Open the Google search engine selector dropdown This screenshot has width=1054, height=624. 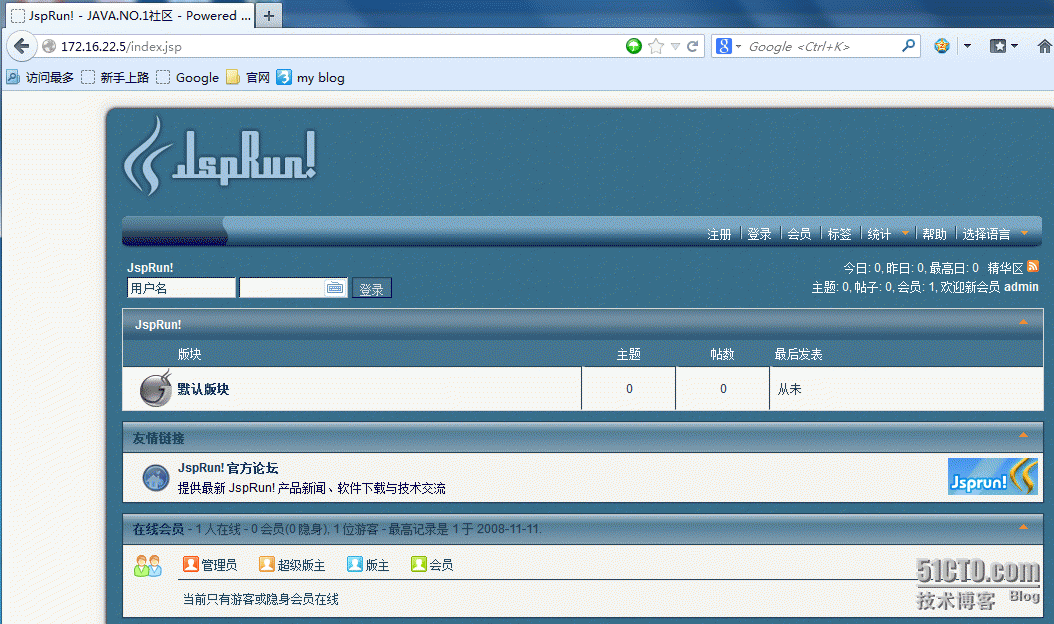(729, 46)
